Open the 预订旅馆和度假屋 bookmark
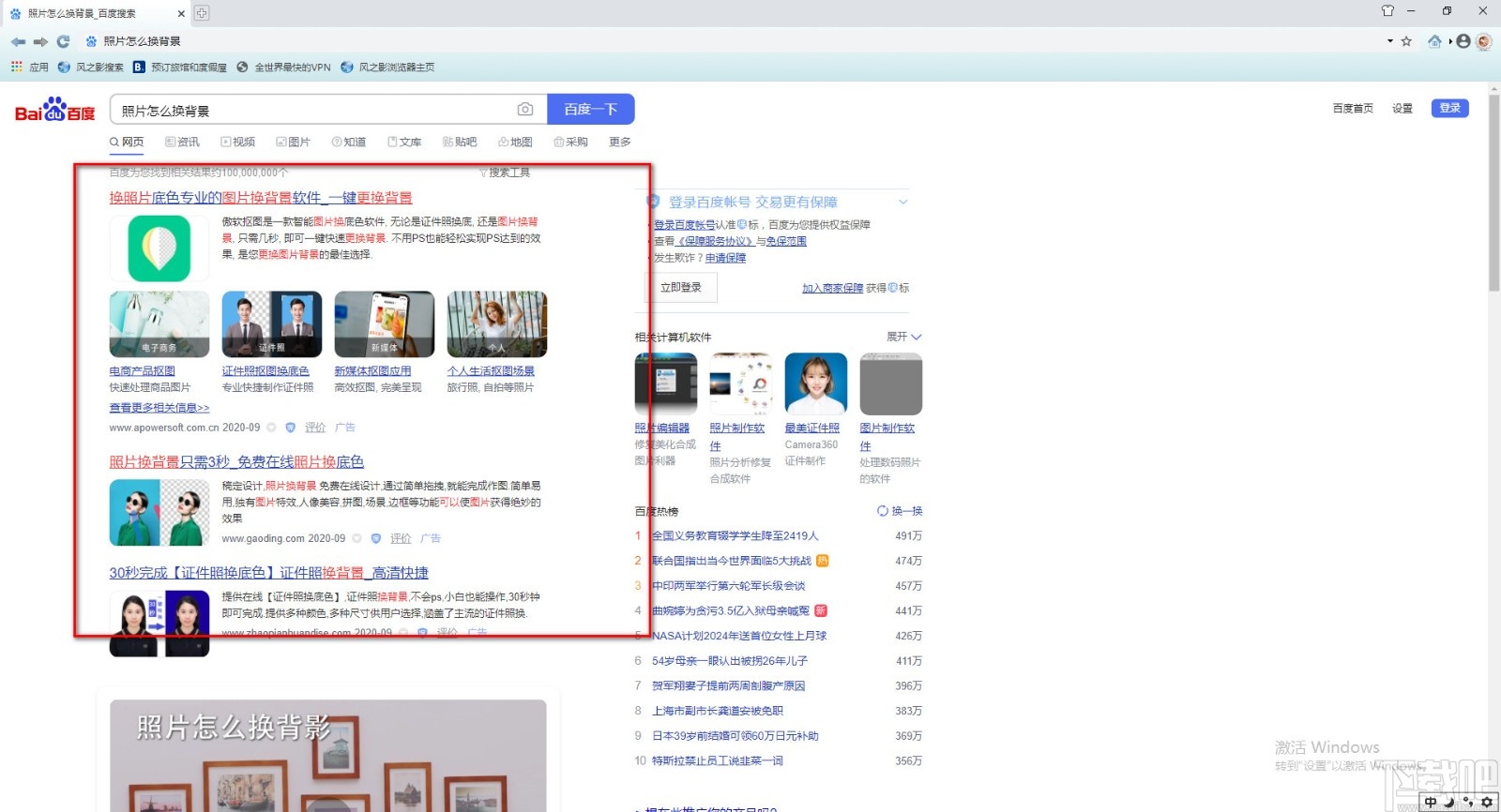 180,68
